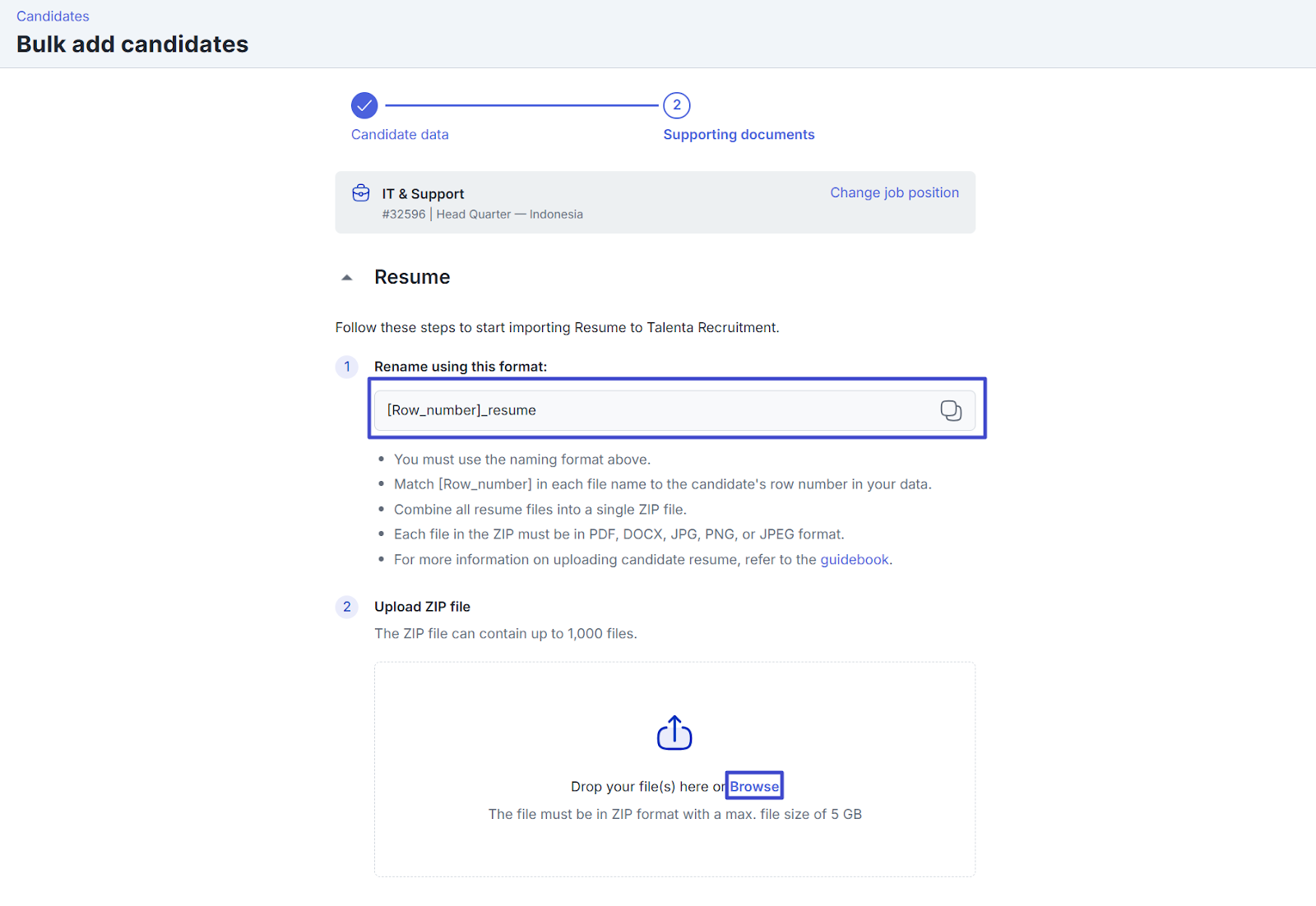Click the Bulk add candidates page title
Screen dimensions: 1316x906
(x=132, y=44)
